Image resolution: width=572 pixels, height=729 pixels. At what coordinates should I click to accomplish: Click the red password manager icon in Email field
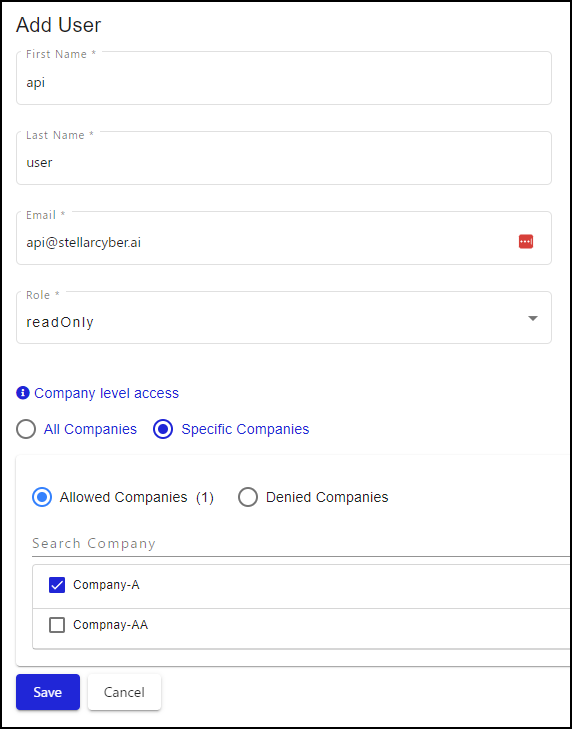click(x=525, y=241)
